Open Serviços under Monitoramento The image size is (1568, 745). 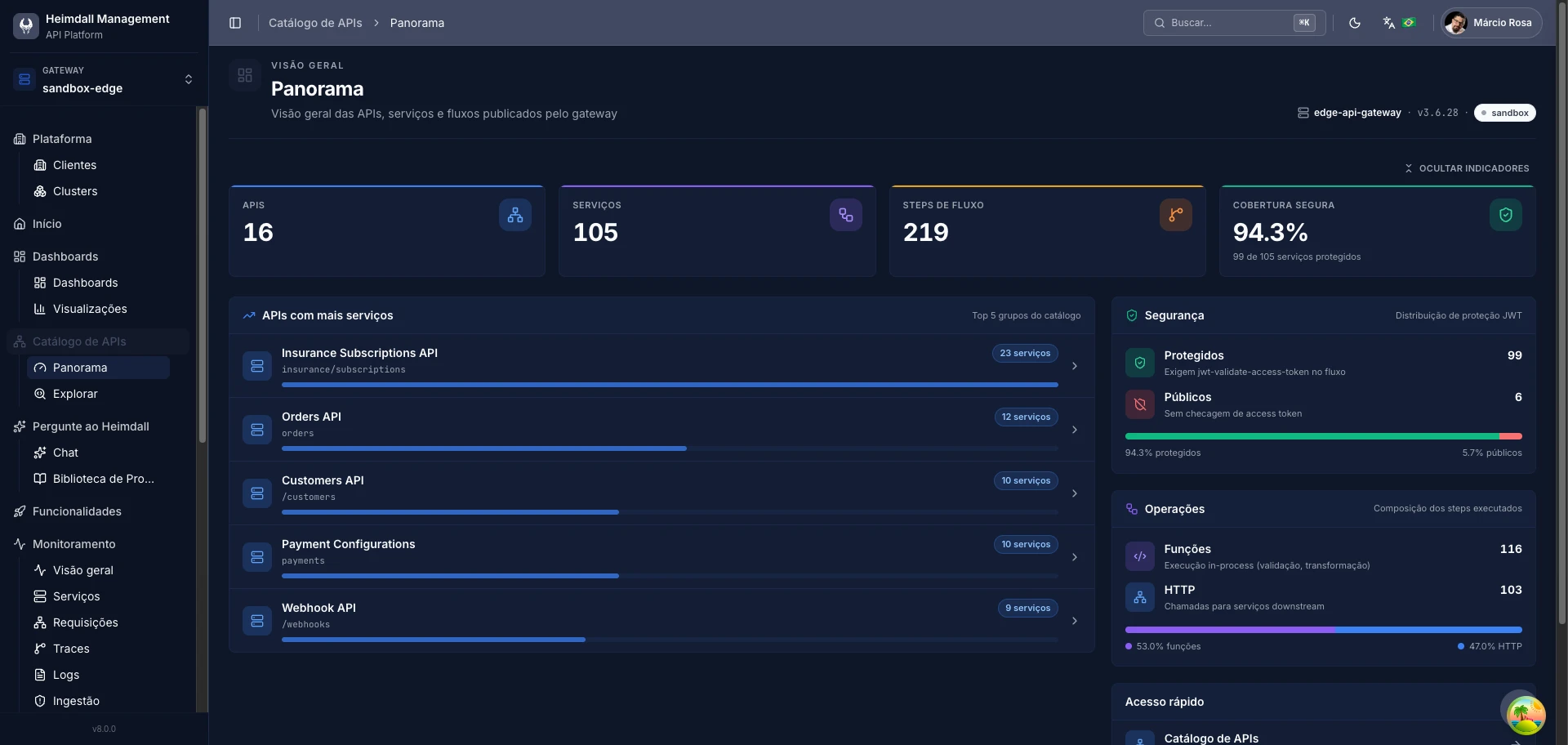(x=98, y=596)
